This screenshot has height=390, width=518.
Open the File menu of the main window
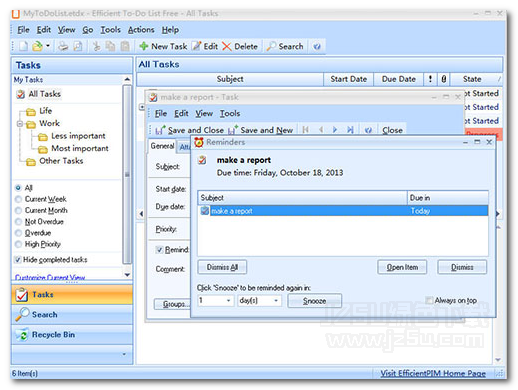tap(23, 30)
